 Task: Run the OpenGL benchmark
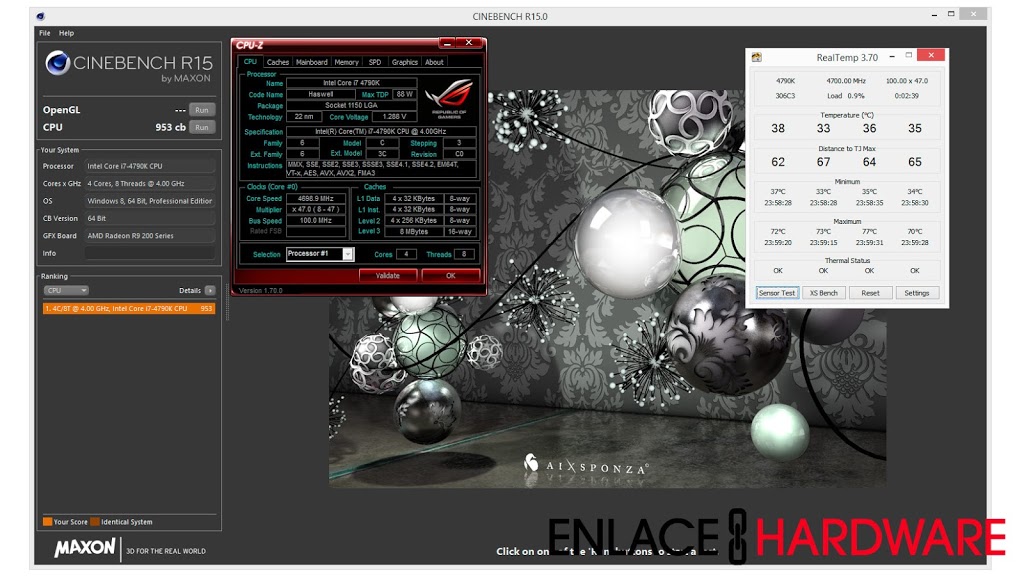(202, 110)
